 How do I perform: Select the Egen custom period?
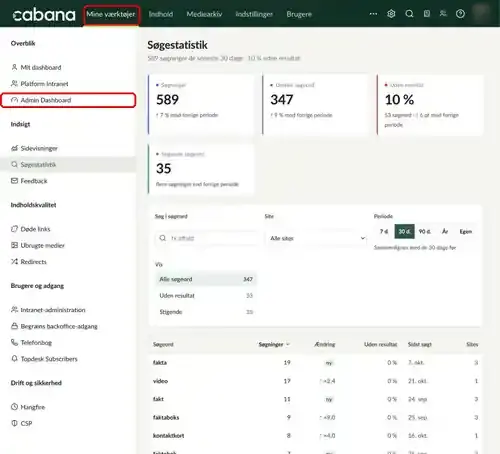click(x=466, y=231)
